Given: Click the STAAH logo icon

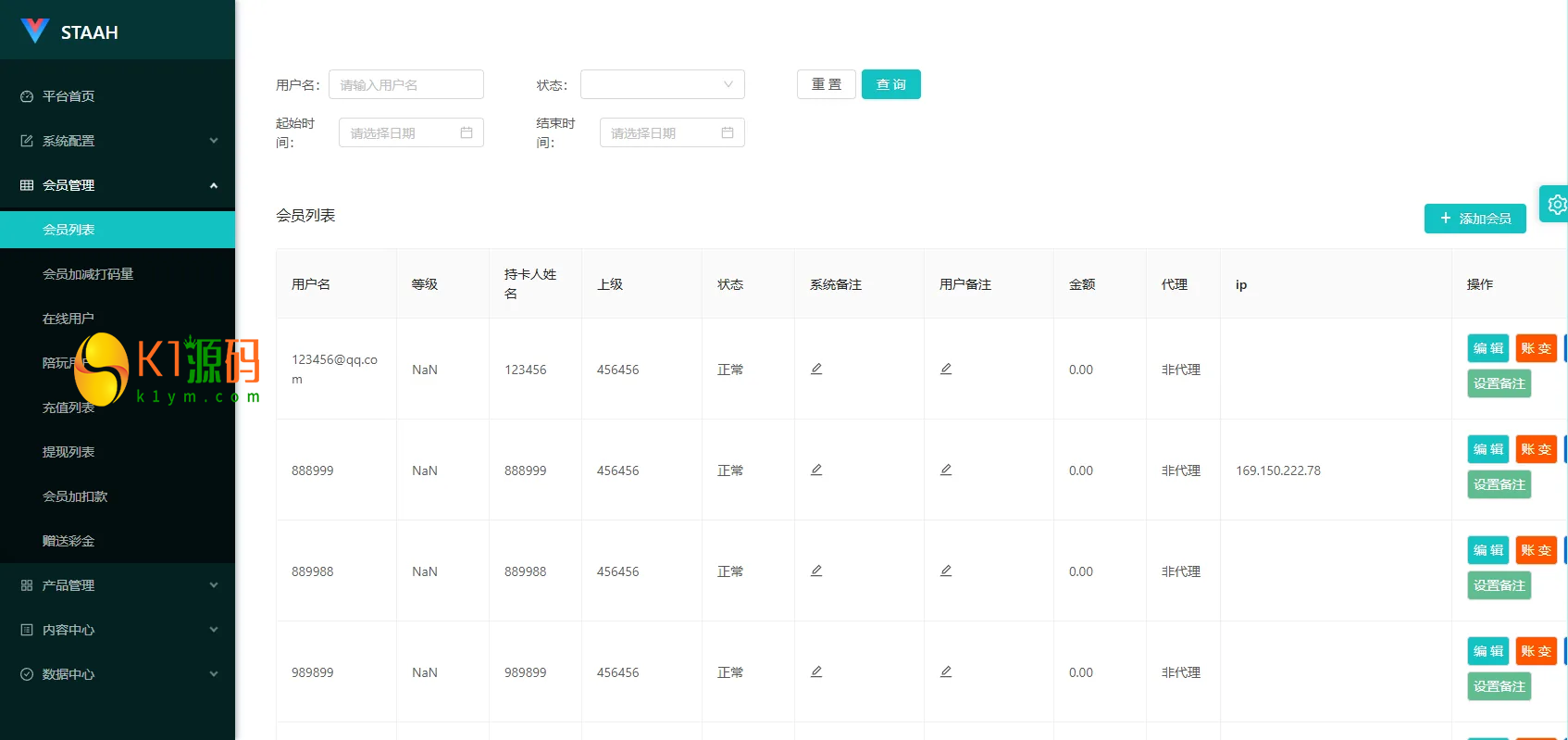Looking at the screenshot, I should coord(34,31).
